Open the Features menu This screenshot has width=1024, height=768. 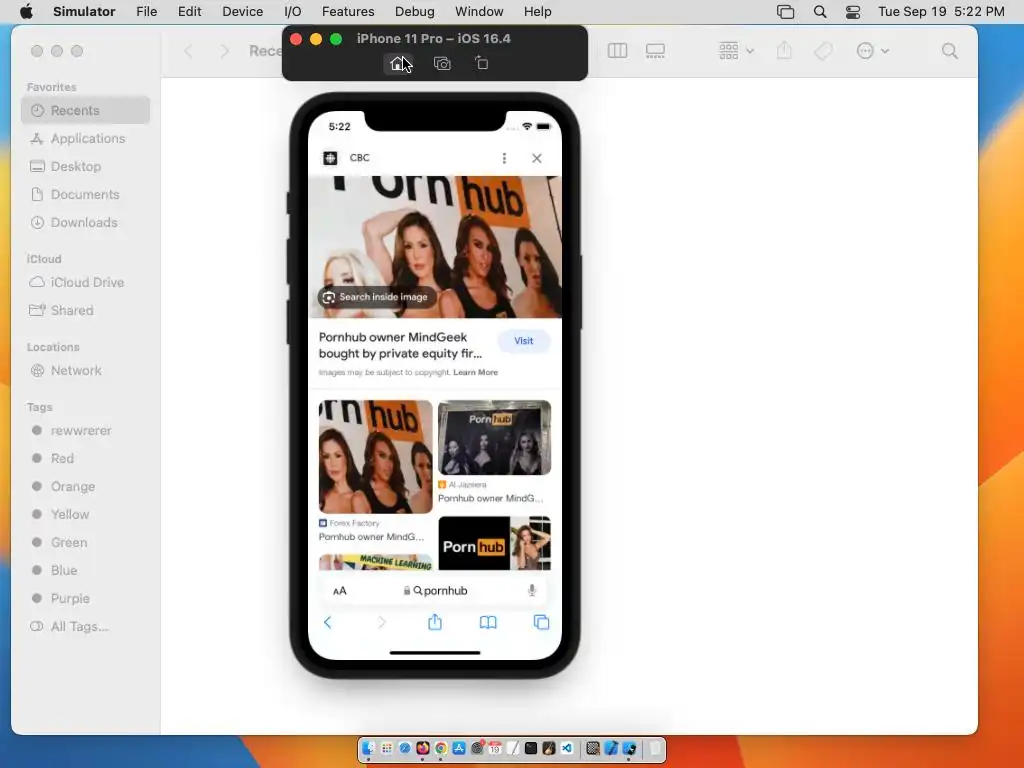(x=348, y=12)
